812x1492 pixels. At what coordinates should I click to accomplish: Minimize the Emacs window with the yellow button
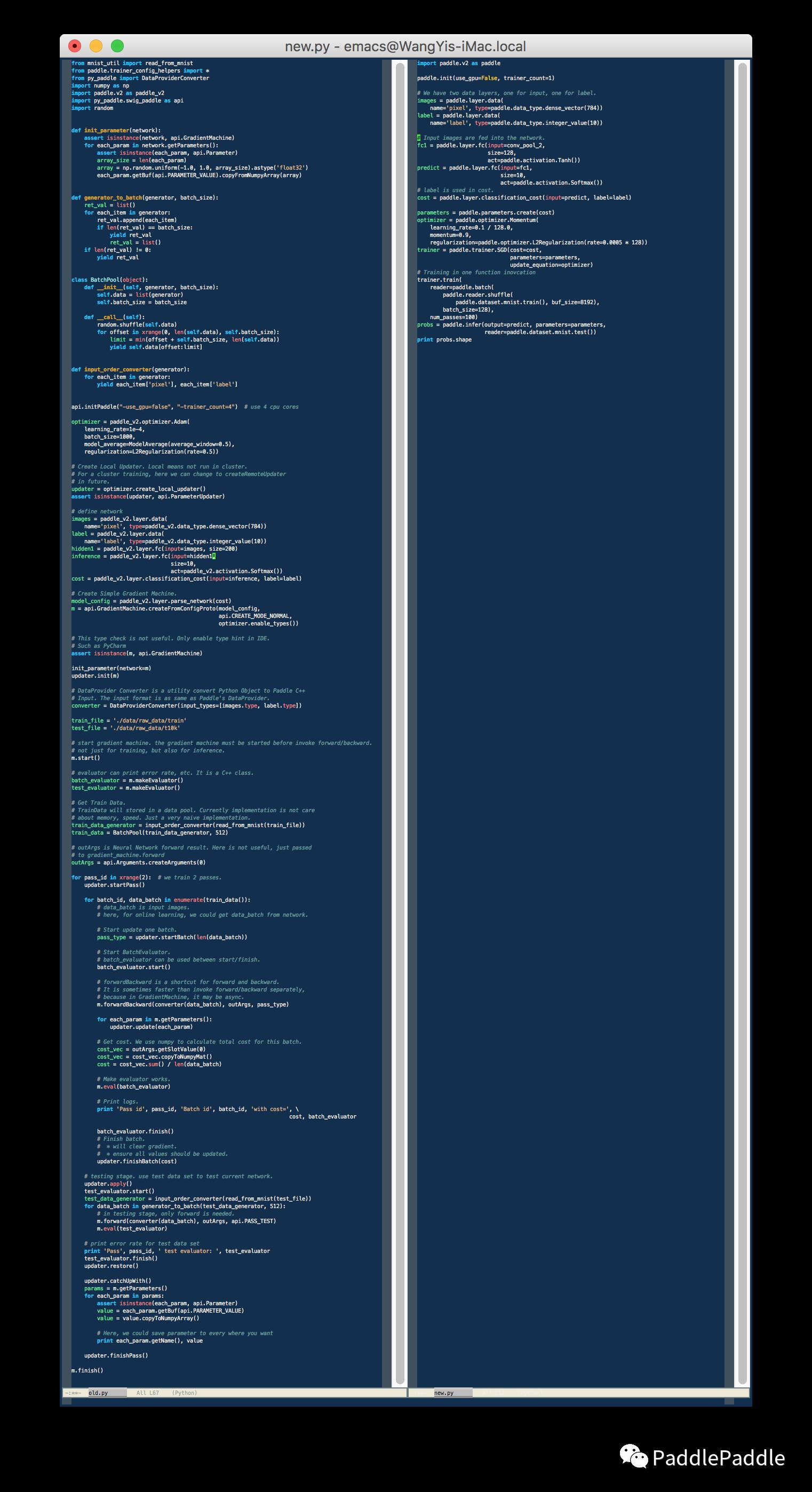96,46
